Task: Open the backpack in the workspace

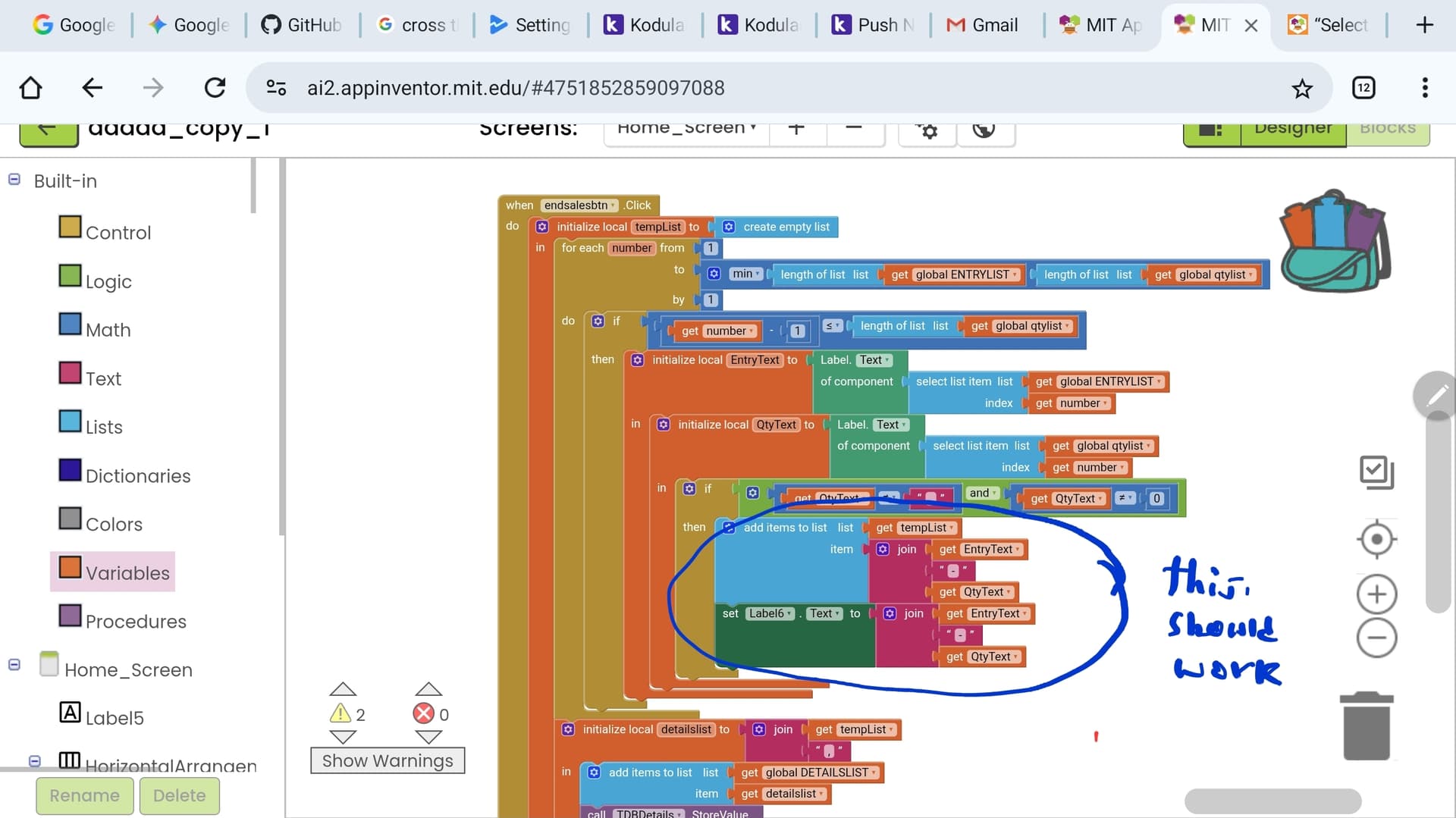Action: [1335, 241]
